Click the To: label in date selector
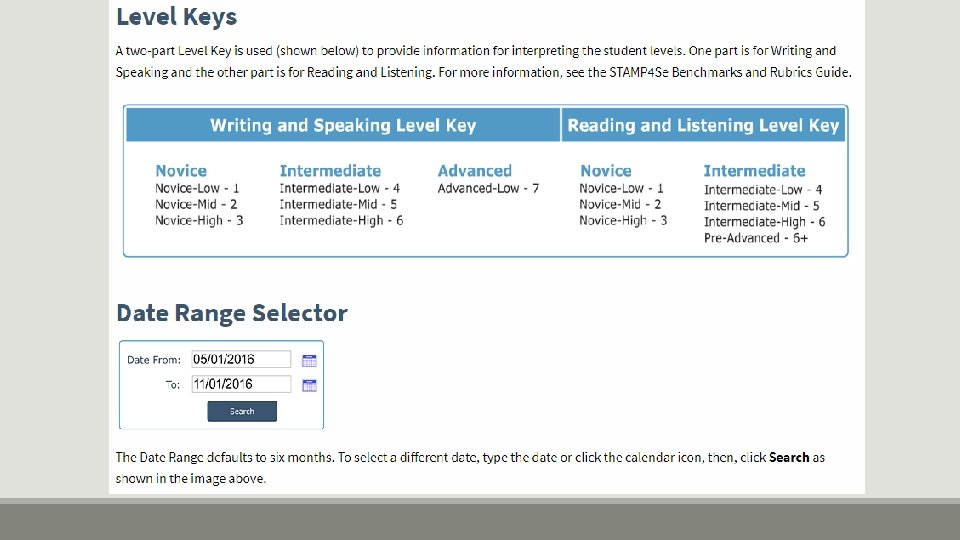960x540 pixels. [173, 384]
